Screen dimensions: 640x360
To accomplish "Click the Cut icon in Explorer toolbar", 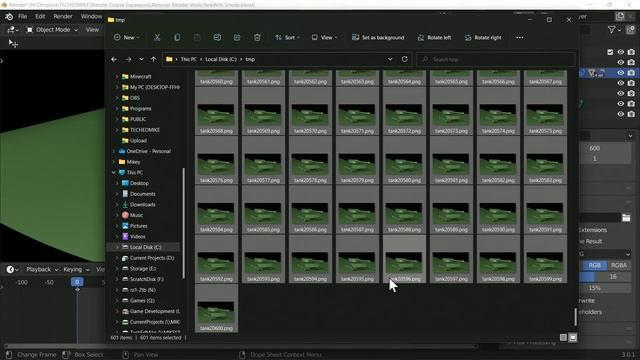I will tap(157, 38).
